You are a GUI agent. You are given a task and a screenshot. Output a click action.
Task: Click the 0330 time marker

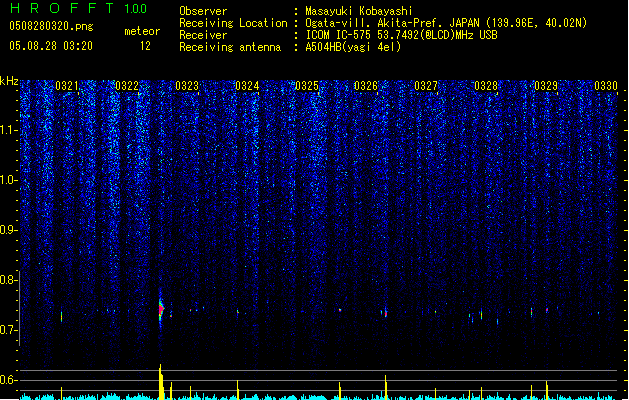(x=606, y=86)
